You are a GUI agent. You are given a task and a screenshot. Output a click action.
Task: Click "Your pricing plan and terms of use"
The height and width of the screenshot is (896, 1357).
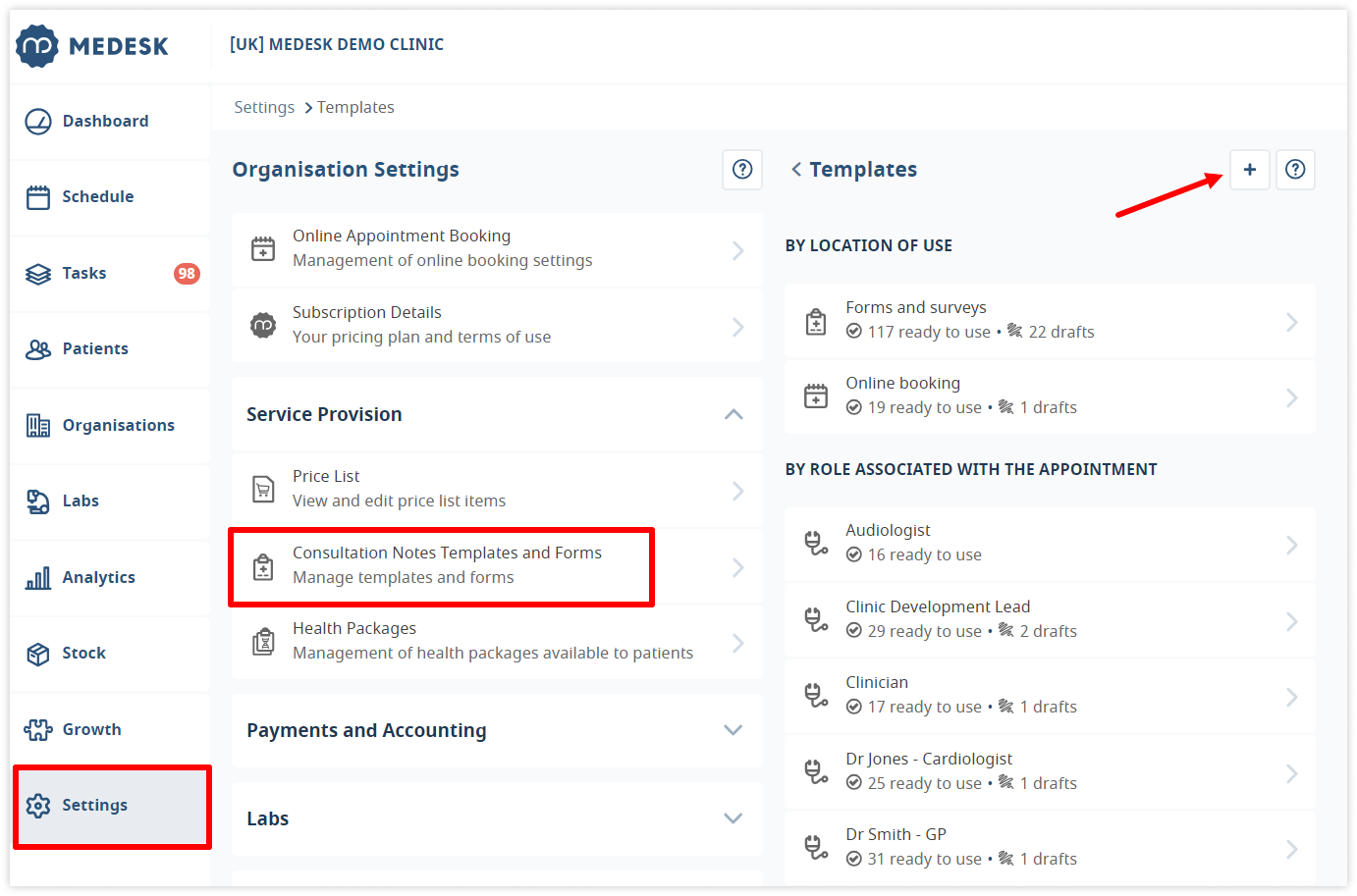pyautogui.click(x=422, y=338)
